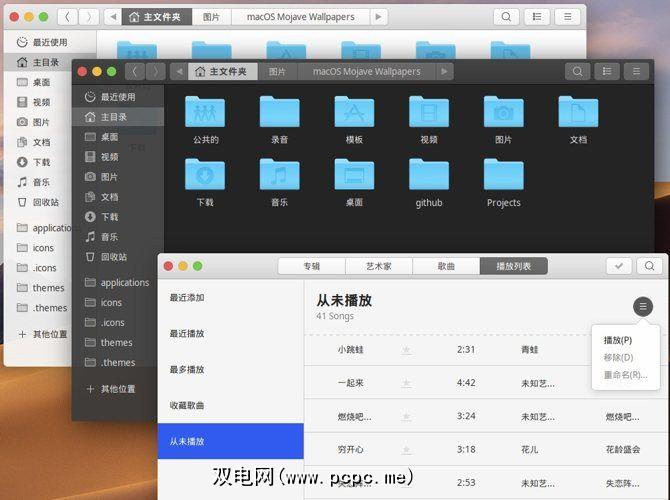Click checkmark select button in music player
670x500 pixels.
pos(619,266)
